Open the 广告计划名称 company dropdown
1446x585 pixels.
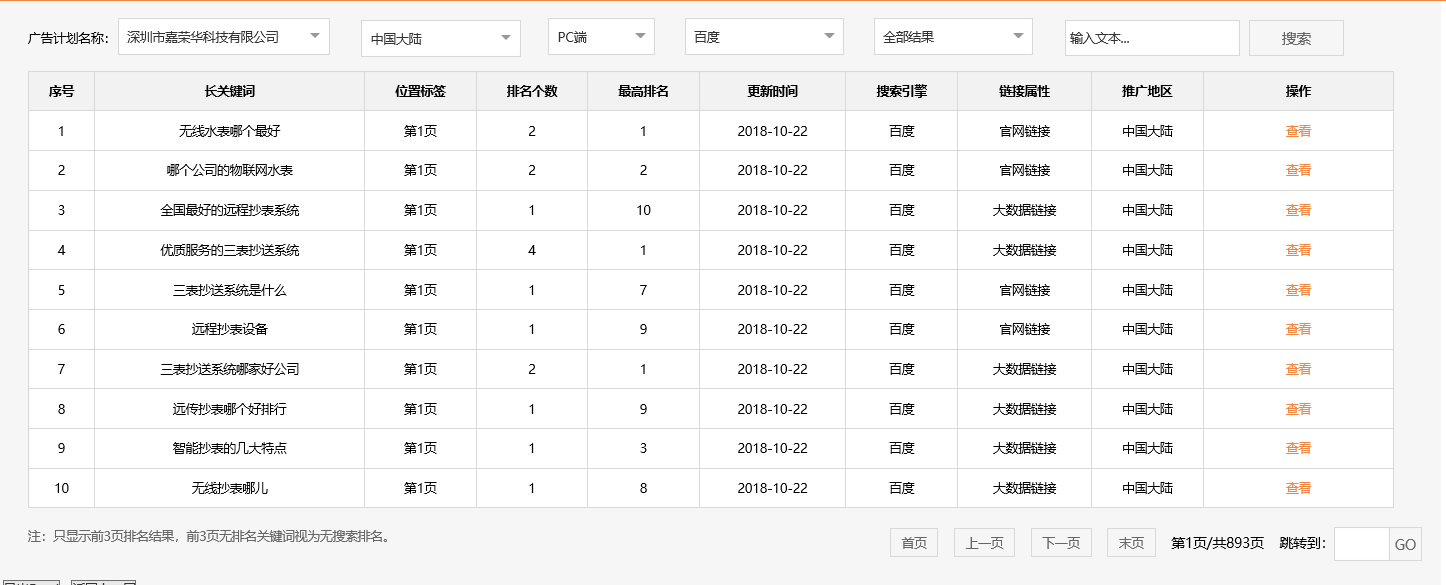tap(225, 36)
